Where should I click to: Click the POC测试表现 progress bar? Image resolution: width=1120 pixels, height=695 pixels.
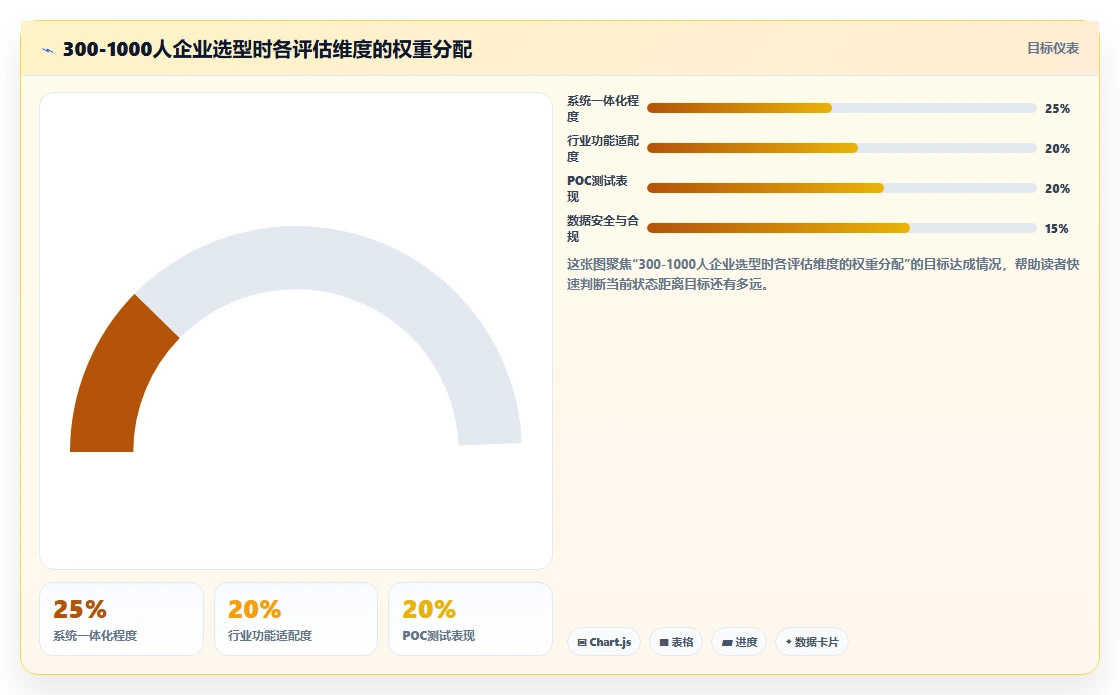[841, 188]
